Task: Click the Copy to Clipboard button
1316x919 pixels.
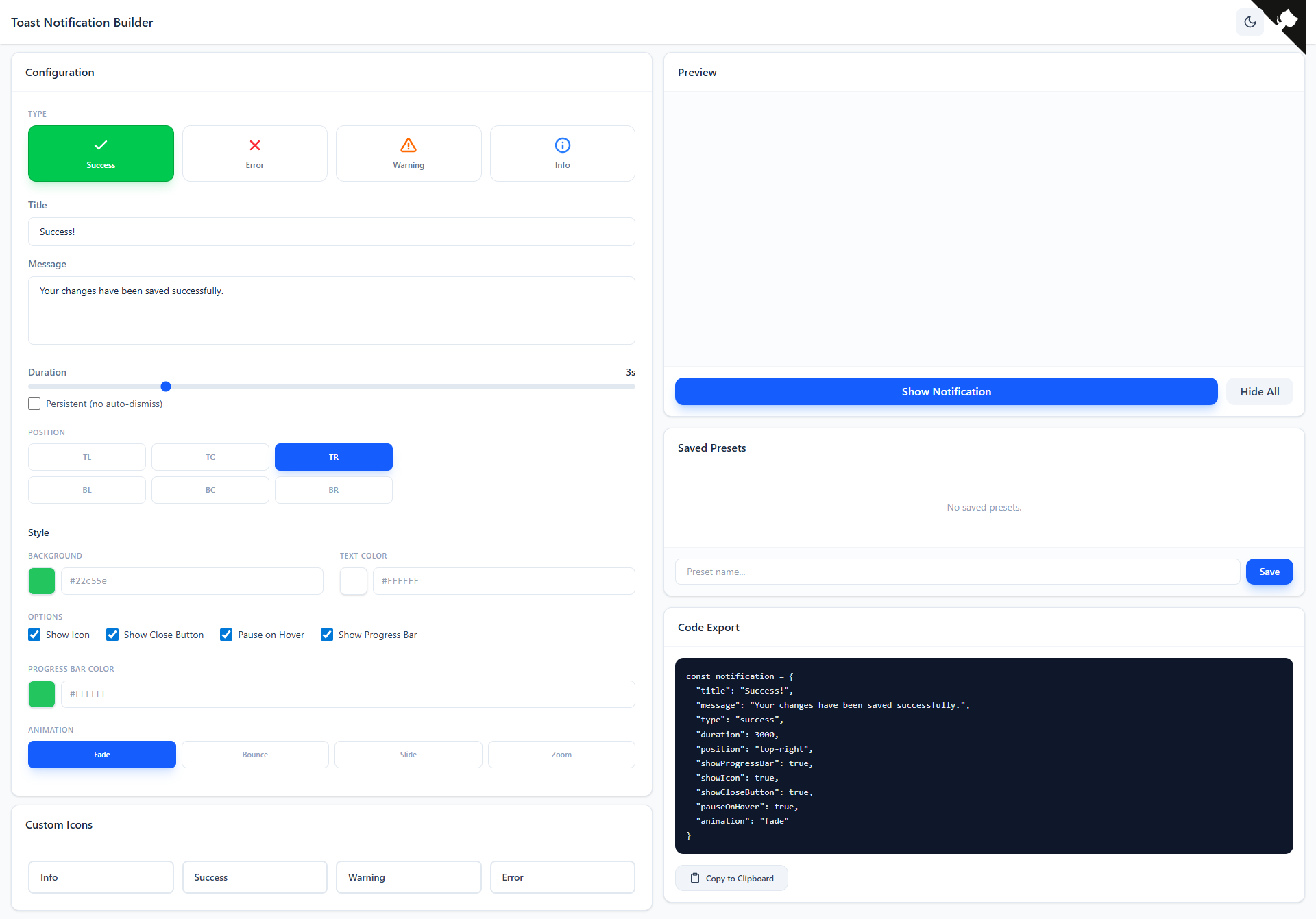Action: [731, 878]
